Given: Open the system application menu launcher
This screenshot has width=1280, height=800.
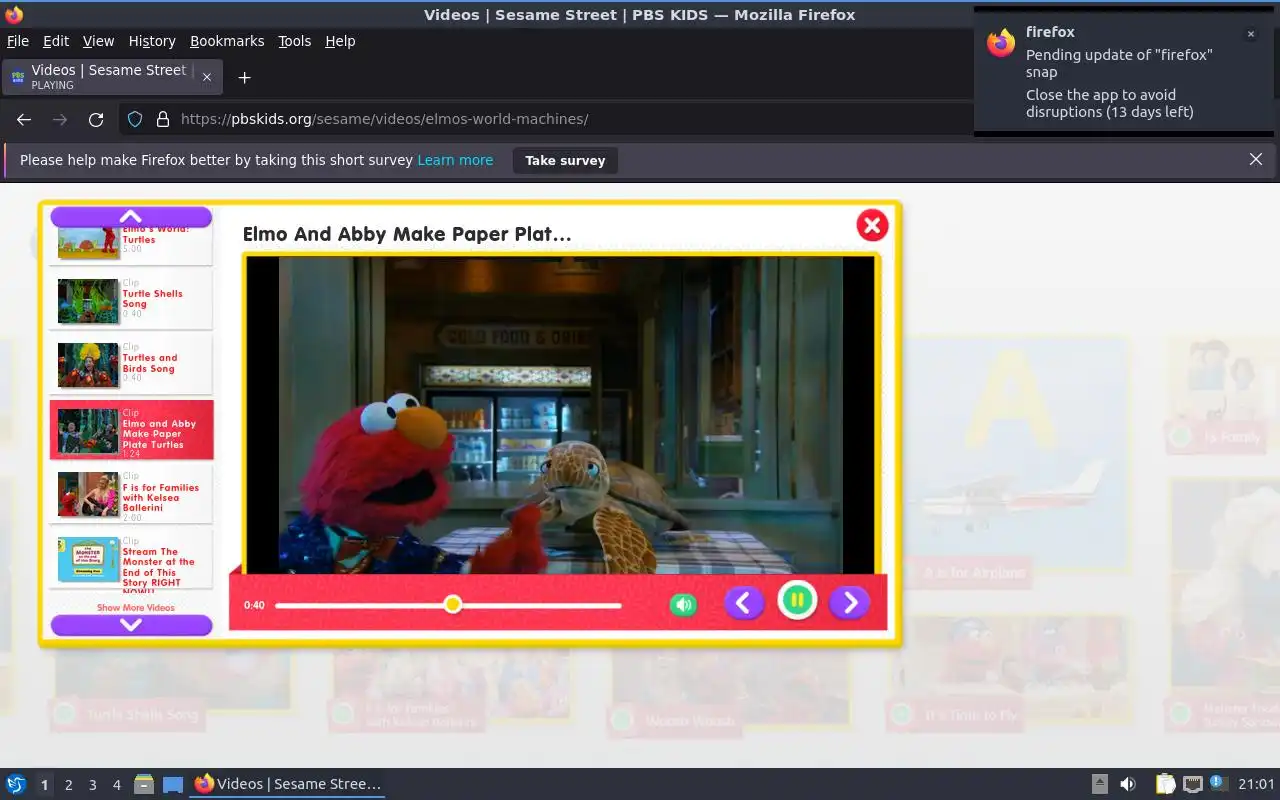Looking at the screenshot, I should coord(16,784).
